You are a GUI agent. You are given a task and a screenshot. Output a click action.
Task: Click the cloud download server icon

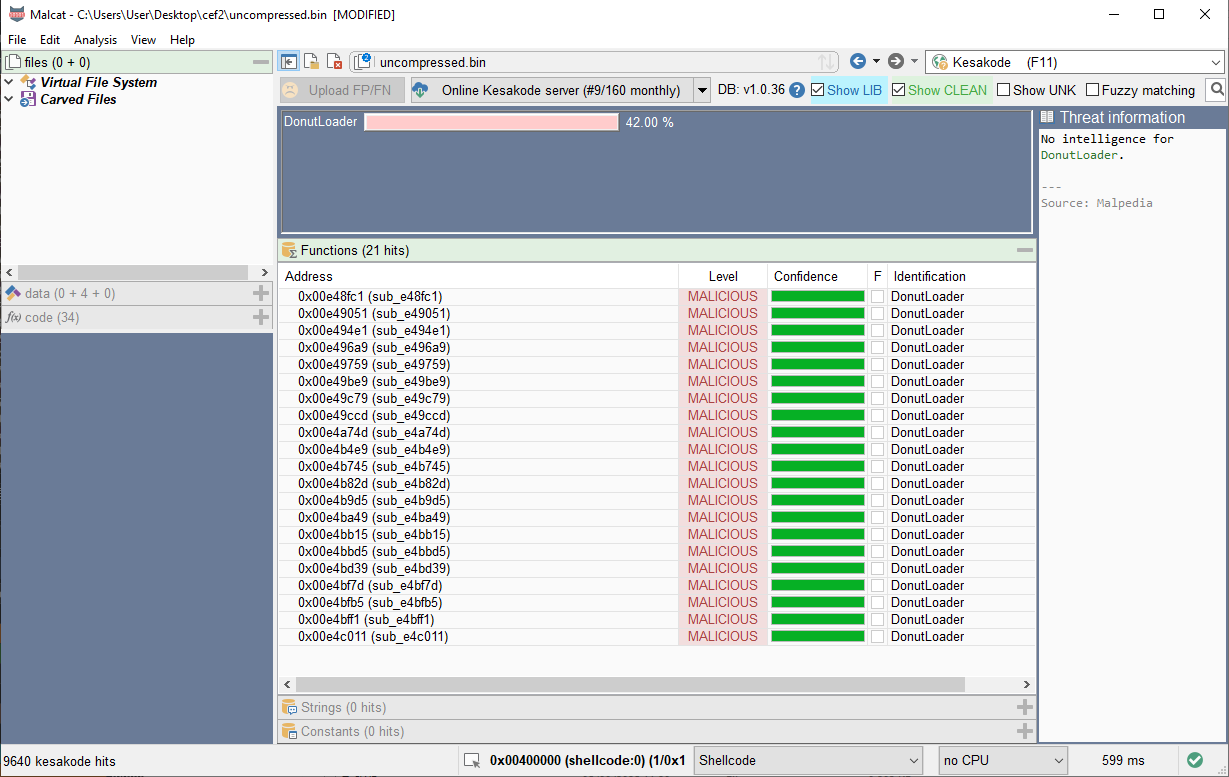click(x=420, y=90)
